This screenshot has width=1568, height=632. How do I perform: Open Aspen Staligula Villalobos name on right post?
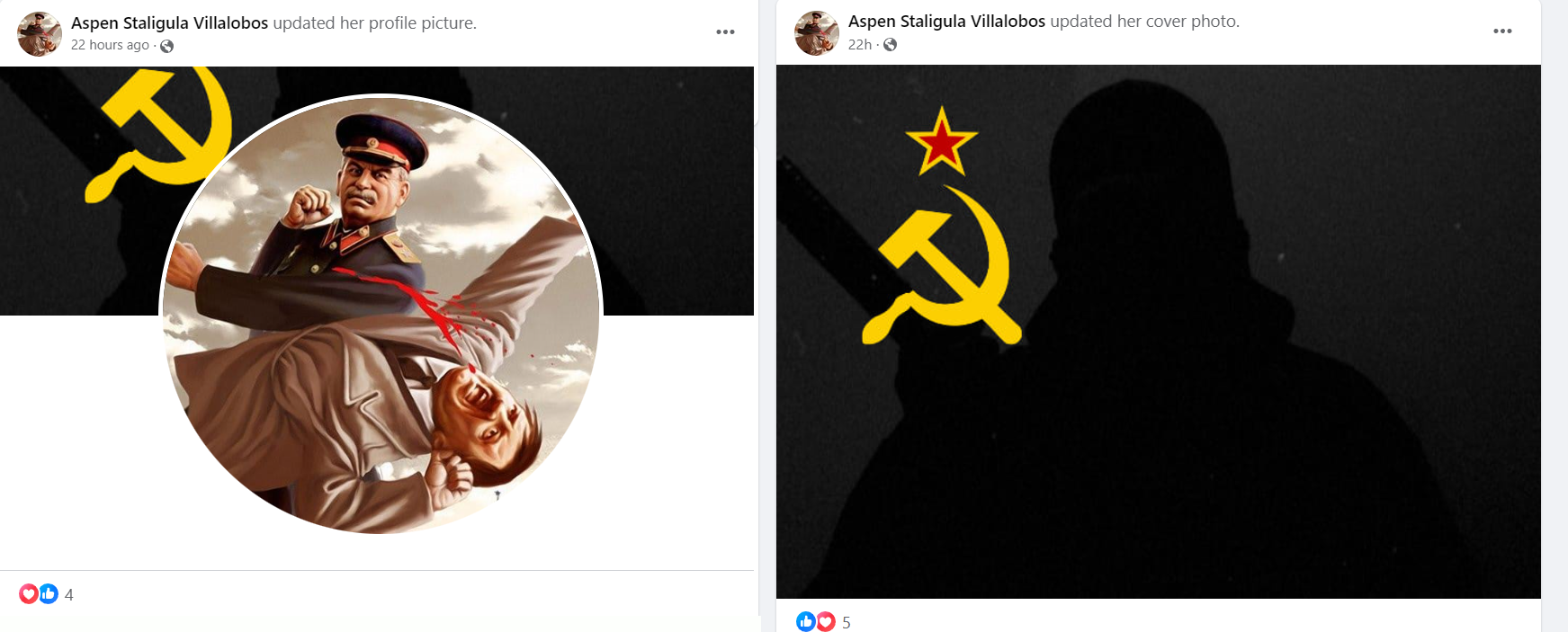[x=946, y=22]
